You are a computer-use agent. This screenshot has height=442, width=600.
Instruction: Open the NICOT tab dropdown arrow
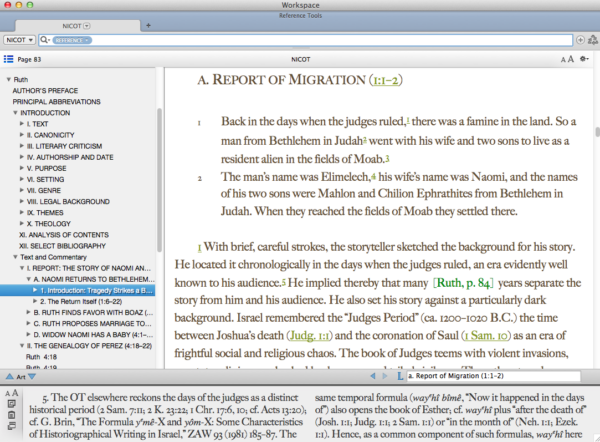point(87,26)
